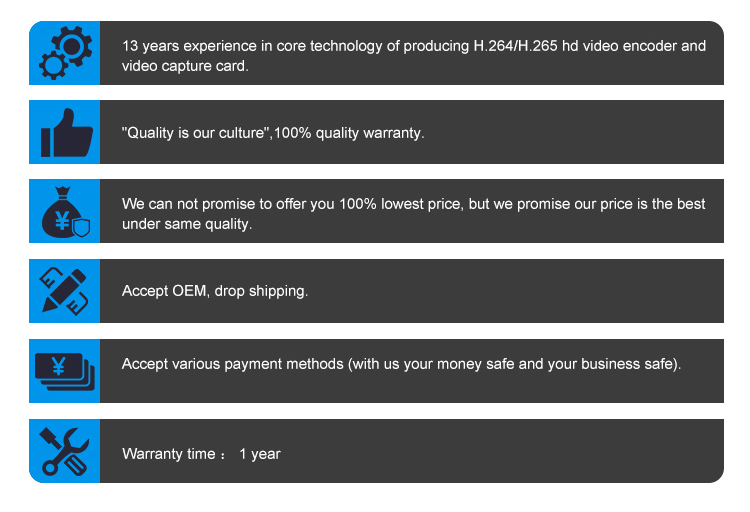This screenshot has height=512, width=750.
Task: Click the "video capture card." text
Action: (x=184, y=66)
